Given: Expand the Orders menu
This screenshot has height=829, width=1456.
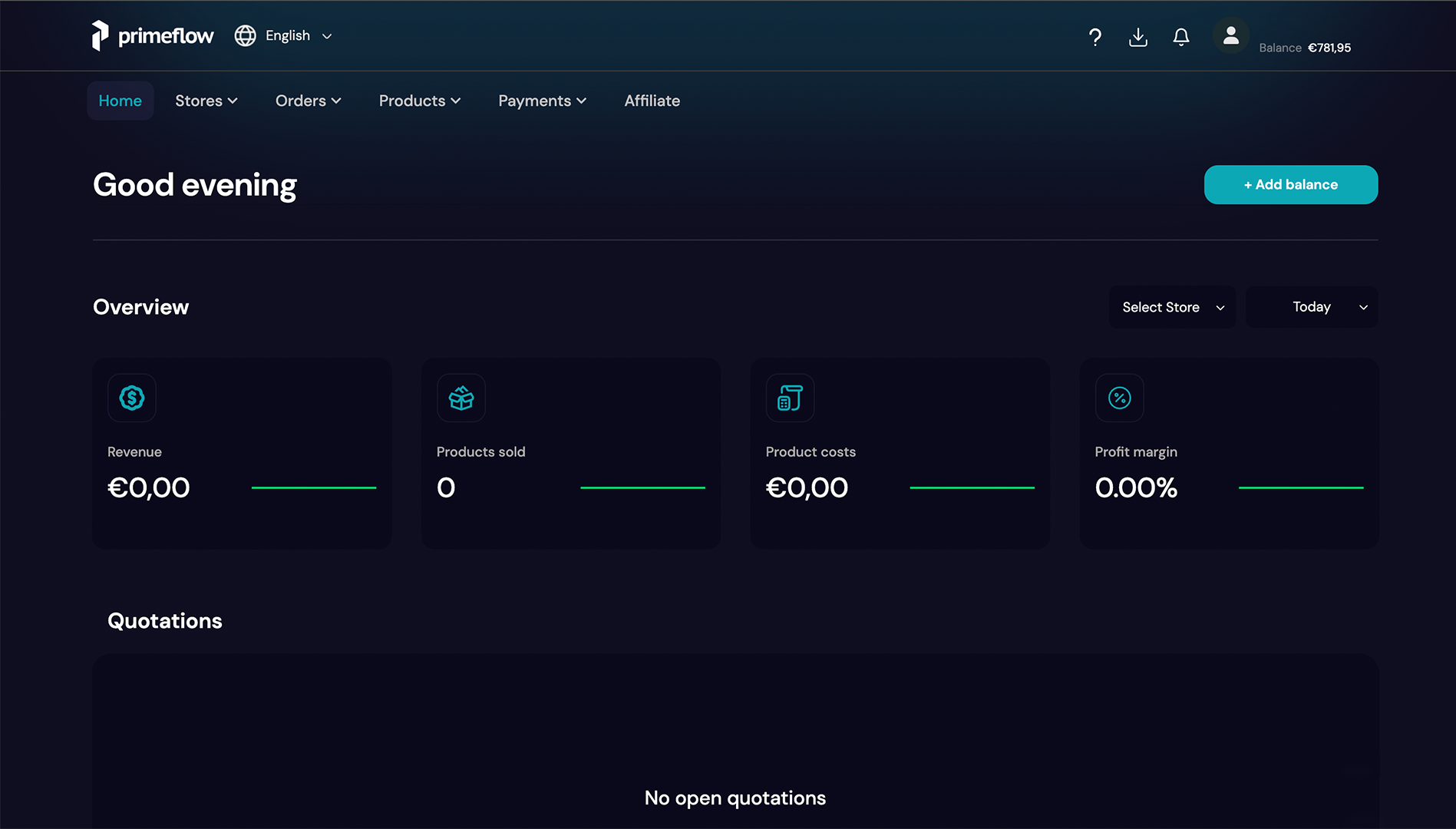Looking at the screenshot, I should (x=309, y=101).
